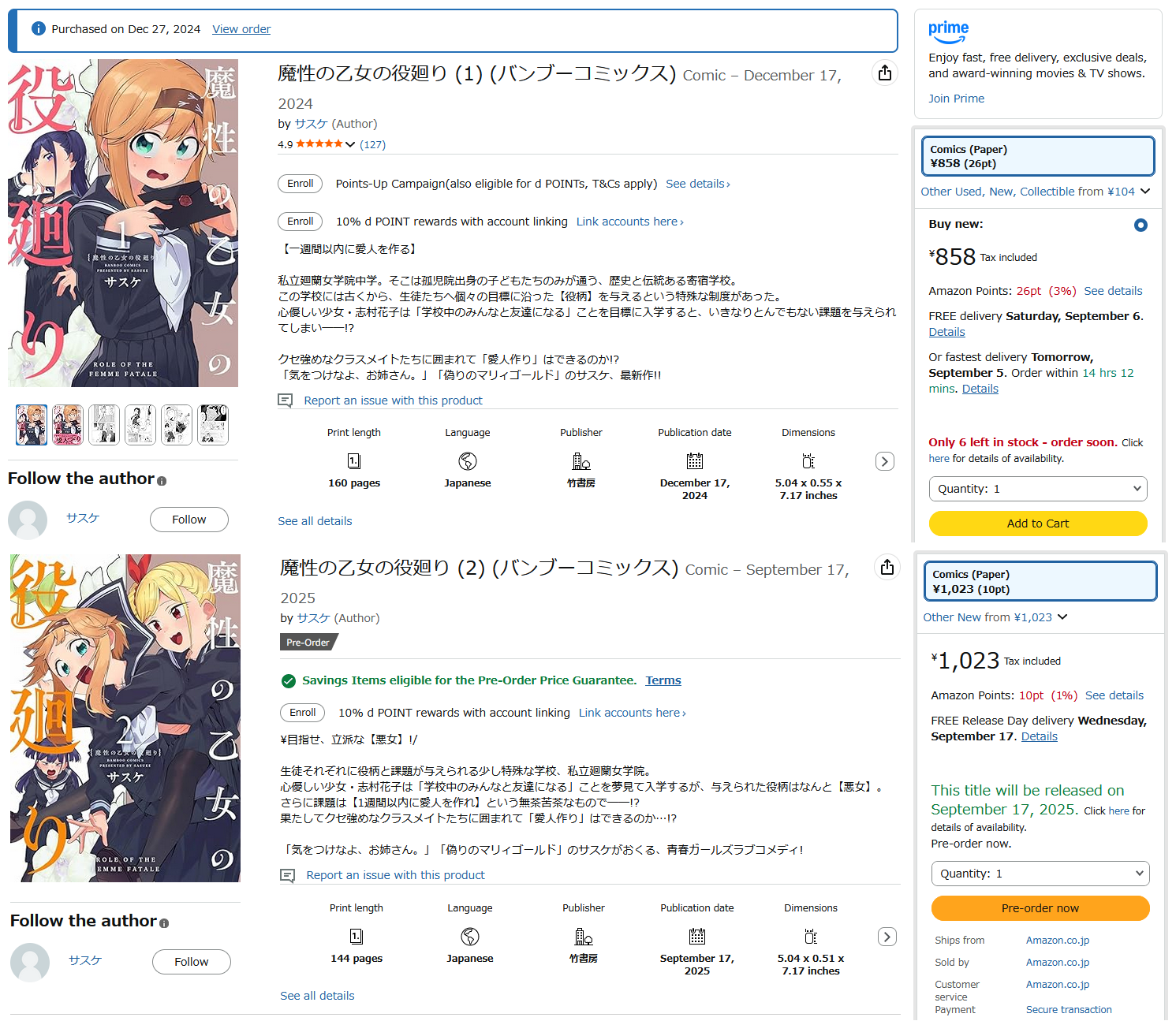Open the View order link
The height and width of the screenshot is (1021, 1176).
241,29
